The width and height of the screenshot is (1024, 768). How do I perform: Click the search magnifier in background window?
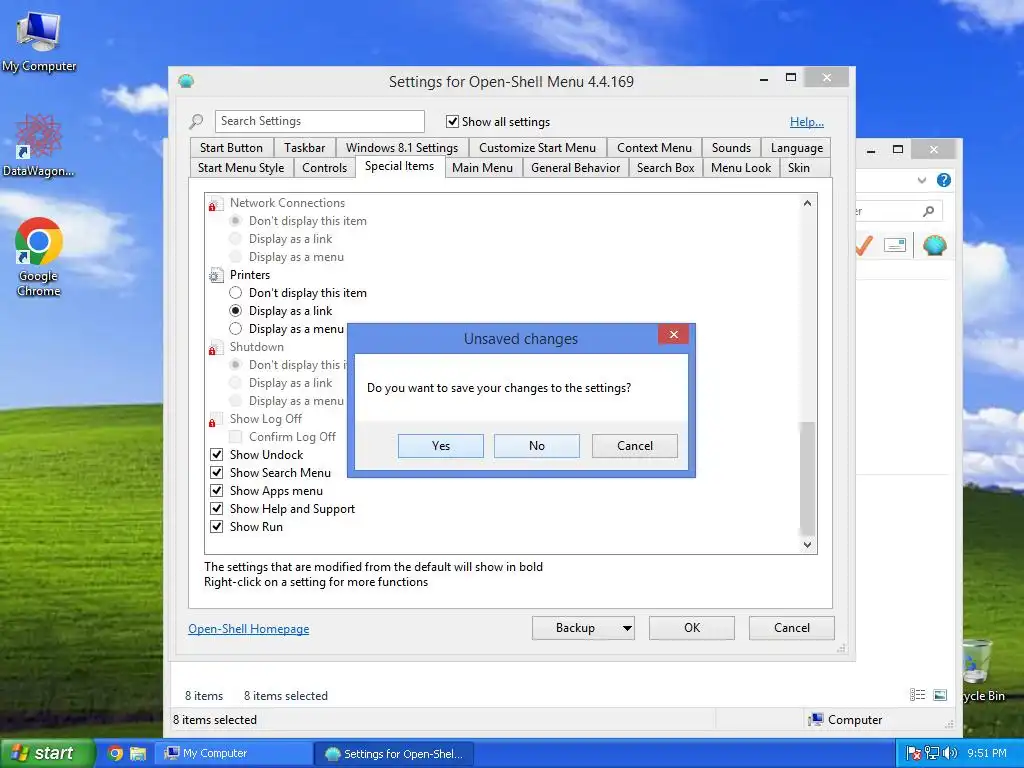coord(929,211)
